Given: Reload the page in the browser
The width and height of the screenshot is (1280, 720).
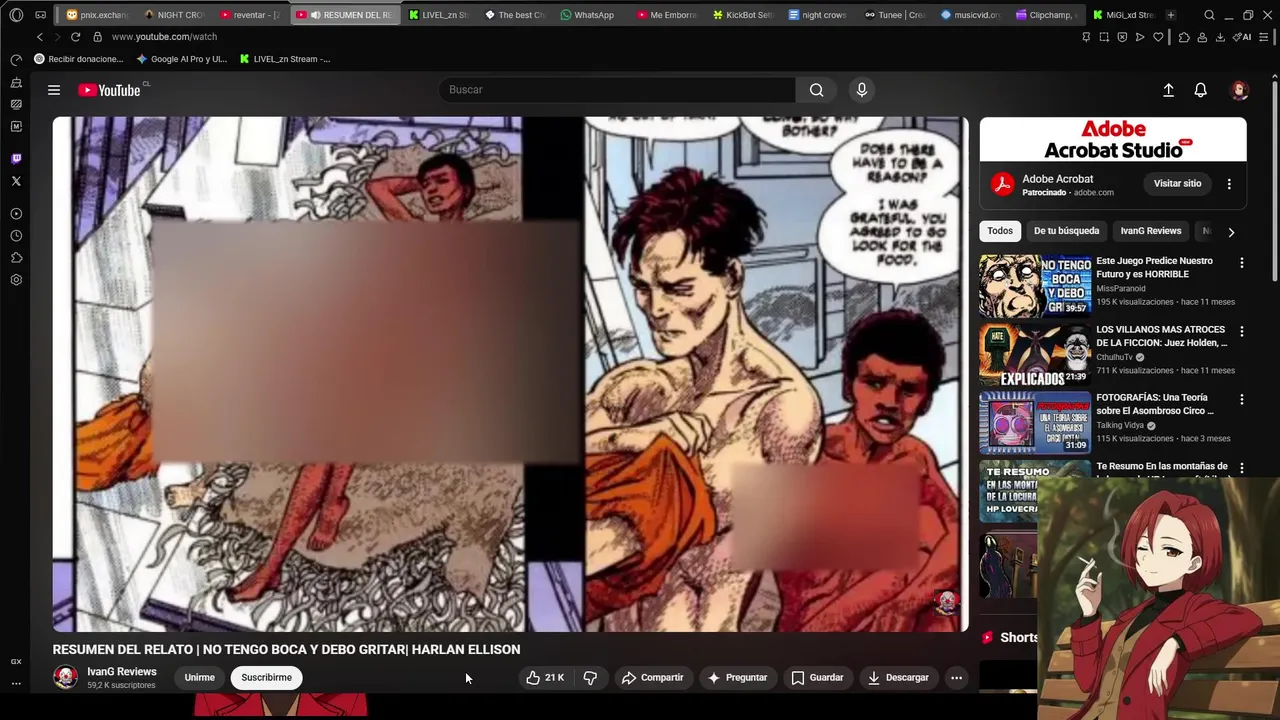Looking at the screenshot, I should pyautogui.click(x=75, y=37).
